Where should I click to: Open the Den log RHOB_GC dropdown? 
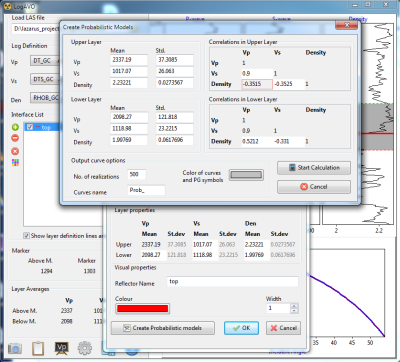coord(45,98)
